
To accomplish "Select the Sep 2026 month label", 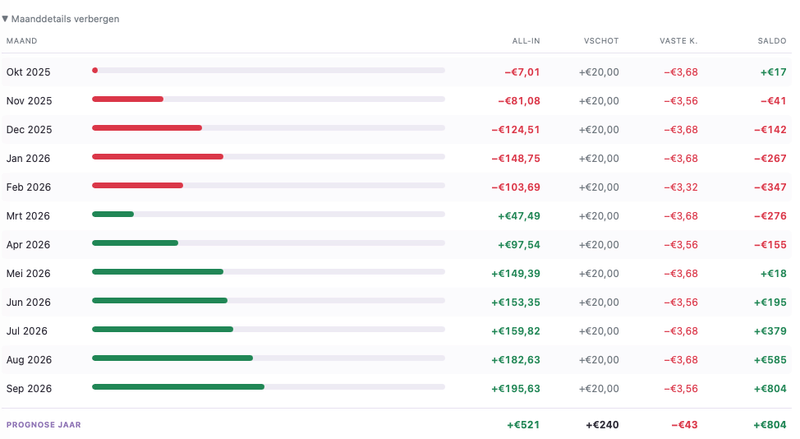I will coord(29,388).
